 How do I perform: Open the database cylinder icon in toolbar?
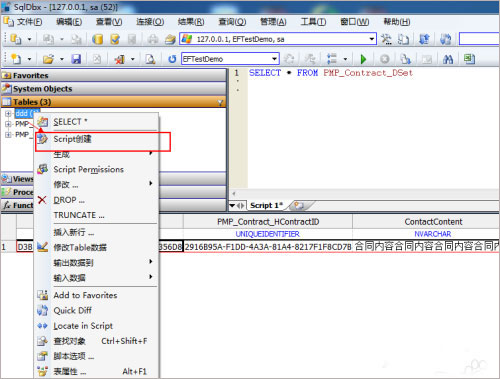(97, 39)
